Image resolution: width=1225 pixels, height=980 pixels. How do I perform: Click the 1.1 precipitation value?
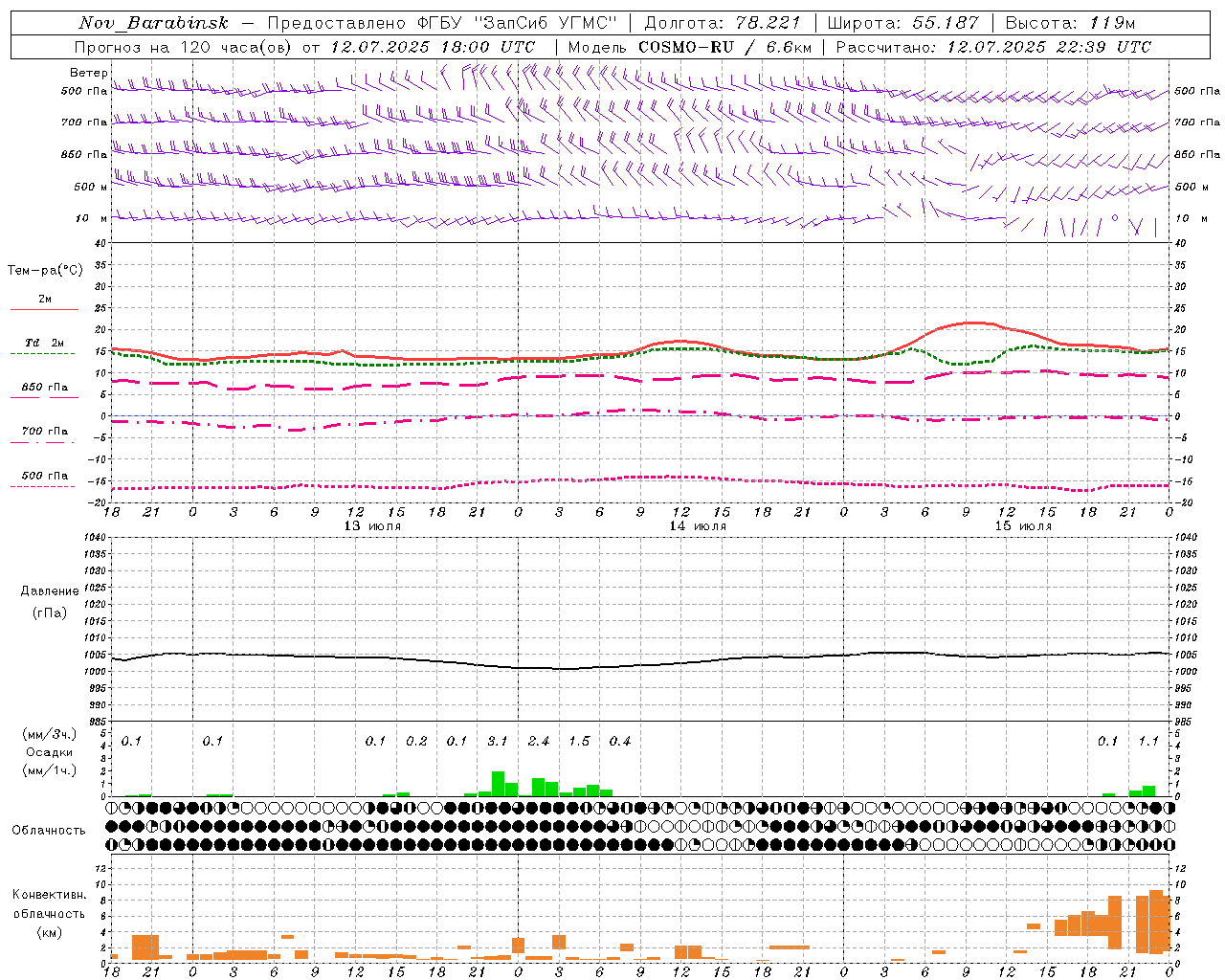click(x=1148, y=742)
